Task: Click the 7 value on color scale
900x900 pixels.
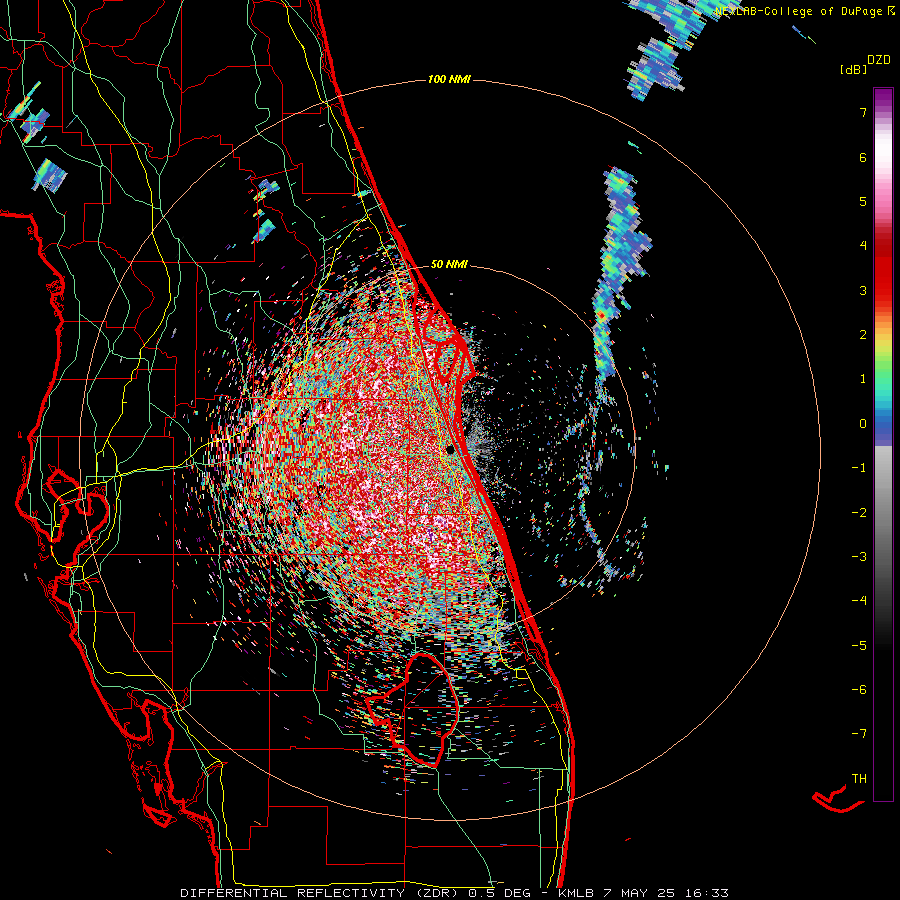Action: pyautogui.click(x=863, y=112)
